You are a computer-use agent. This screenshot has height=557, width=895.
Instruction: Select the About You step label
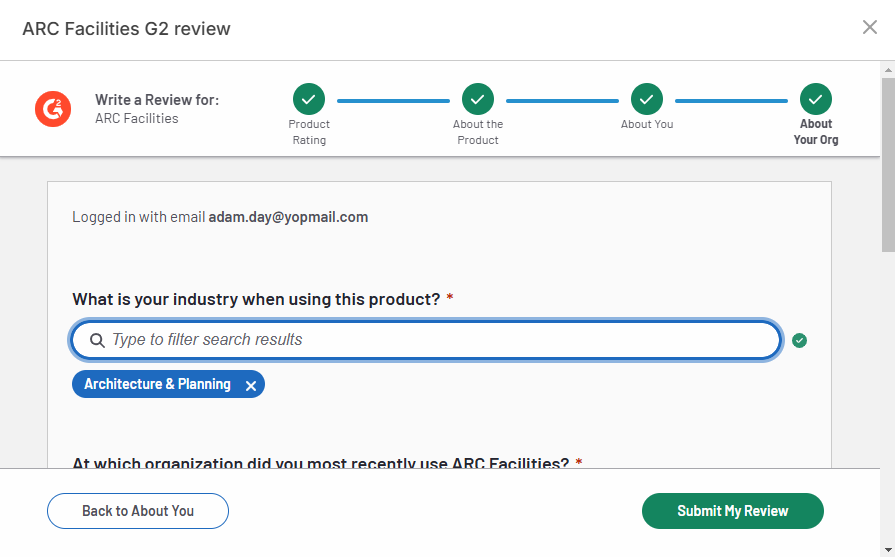[647, 124]
